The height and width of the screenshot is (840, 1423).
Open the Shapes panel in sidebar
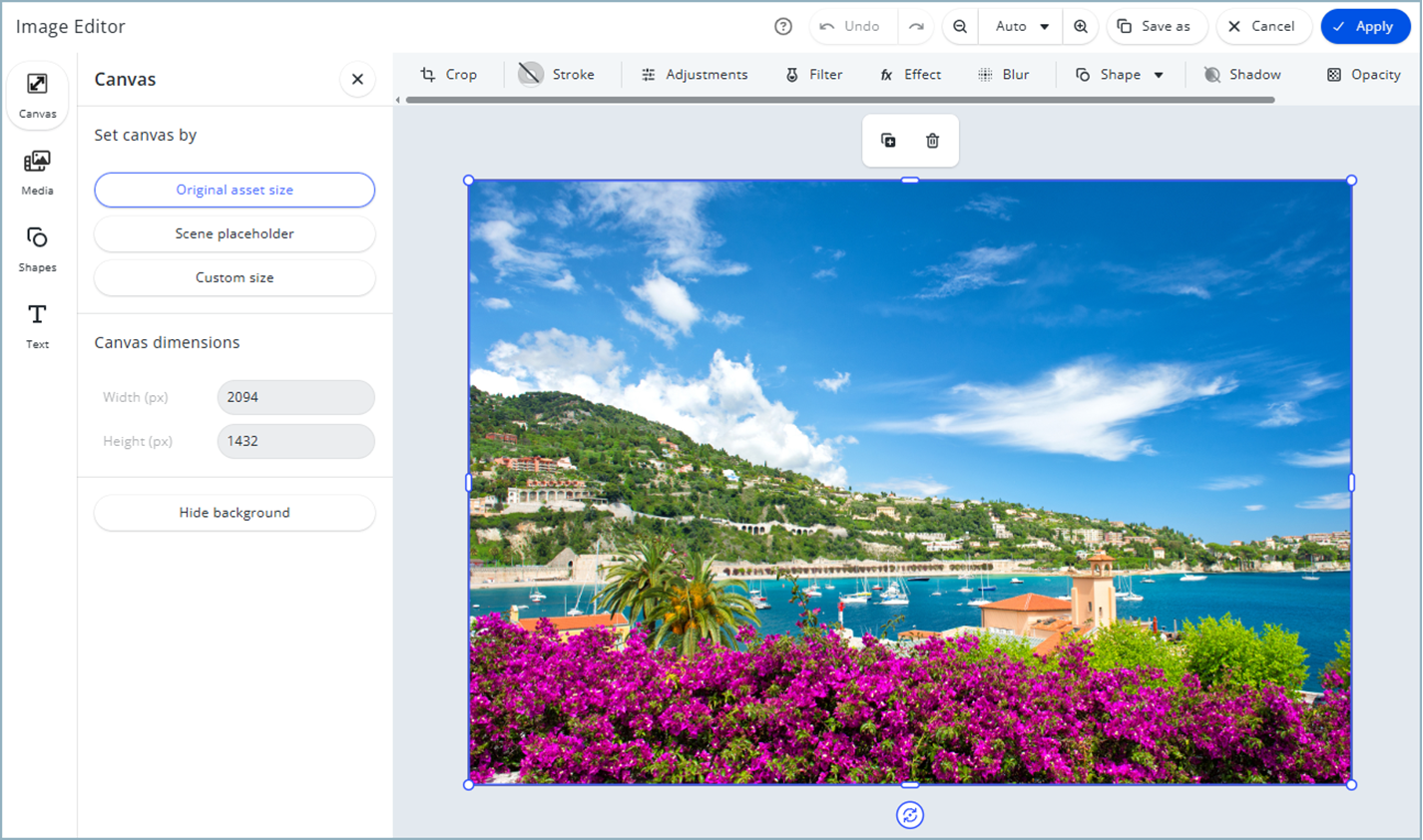pos(37,248)
